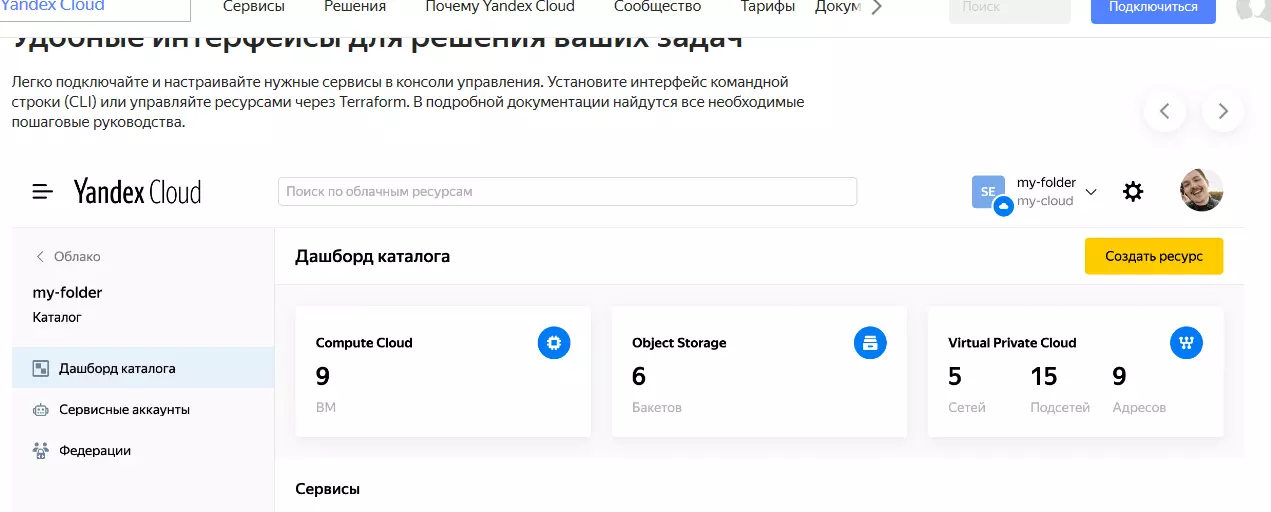Click the Virtual Private Cloud network icon
This screenshot has width=1271, height=512.
click(x=1186, y=343)
